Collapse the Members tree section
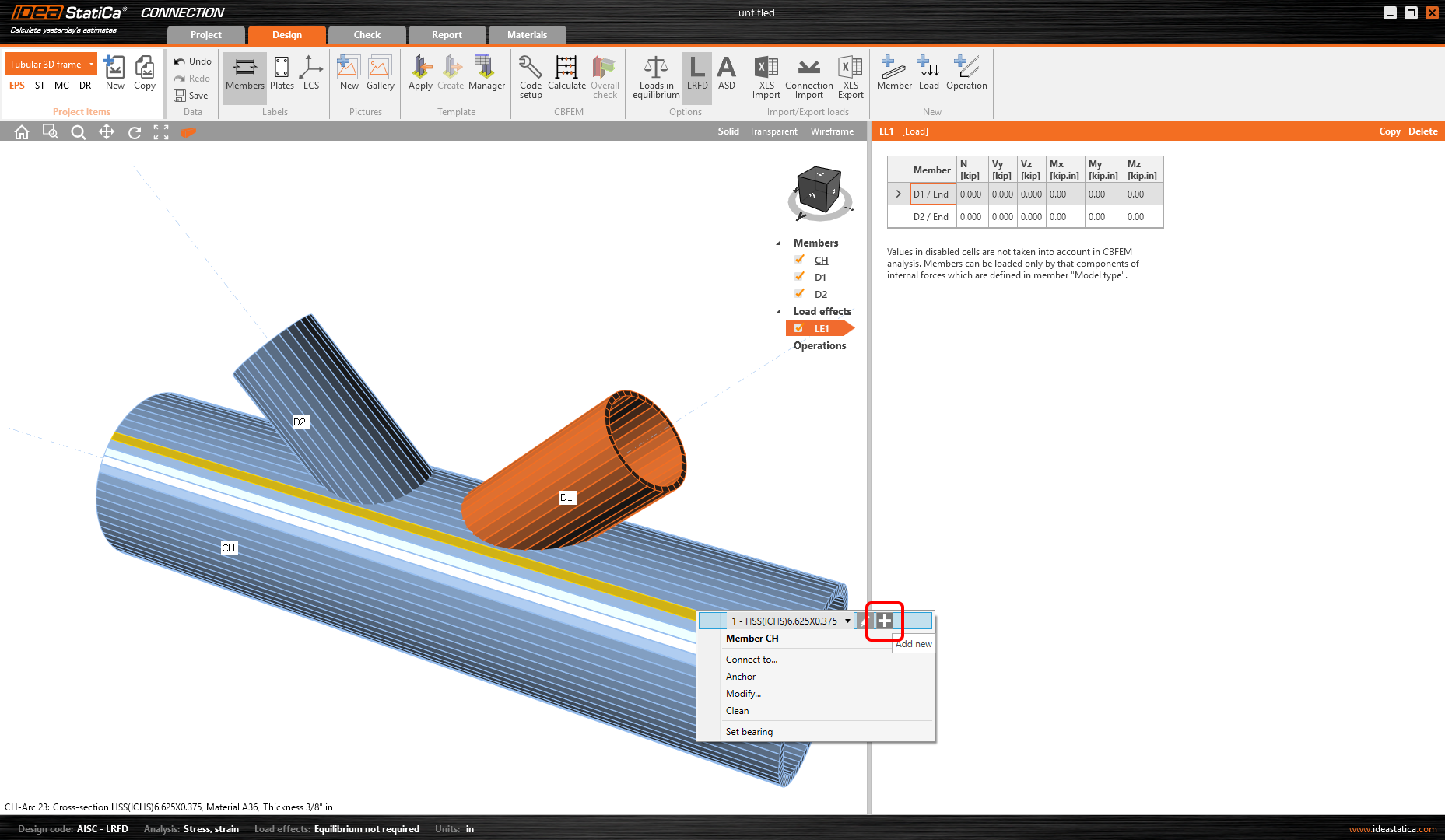1445x840 pixels. pos(779,243)
